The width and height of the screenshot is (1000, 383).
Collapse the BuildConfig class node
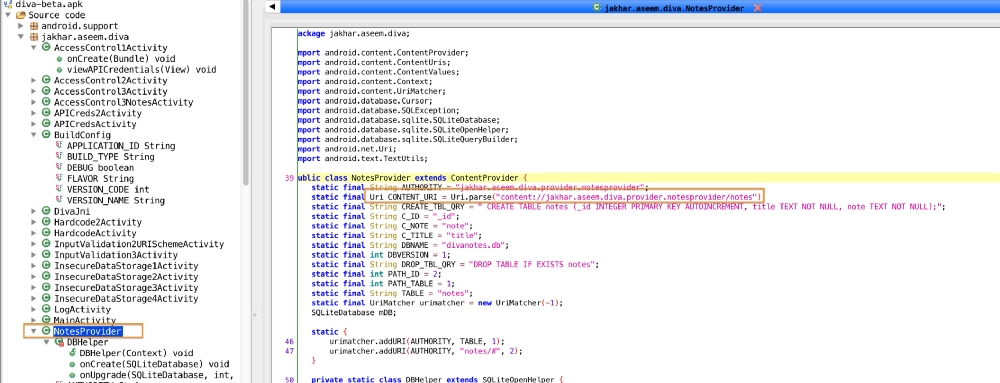click(x=34, y=135)
